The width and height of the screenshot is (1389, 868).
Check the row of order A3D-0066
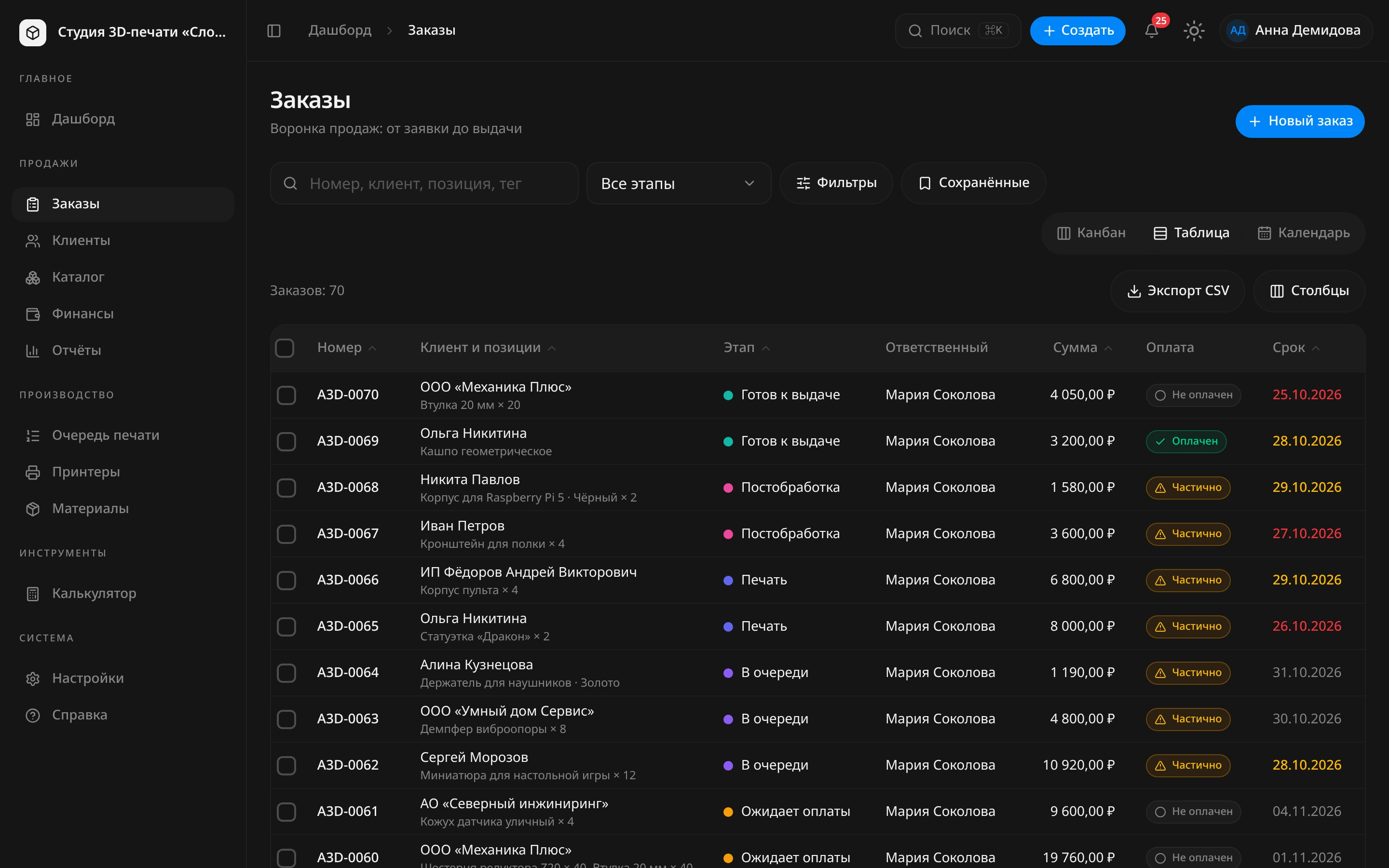[286, 580]
